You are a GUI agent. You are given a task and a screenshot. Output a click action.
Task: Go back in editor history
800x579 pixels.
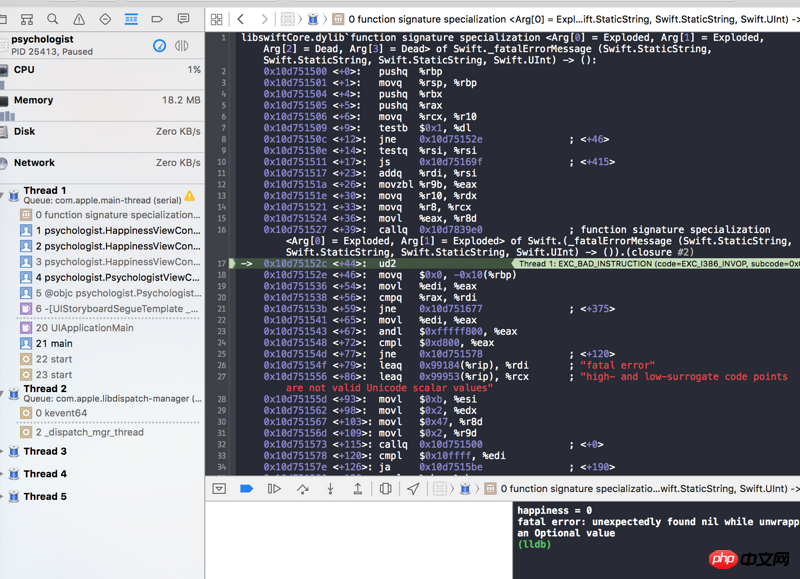click(241, 19)
